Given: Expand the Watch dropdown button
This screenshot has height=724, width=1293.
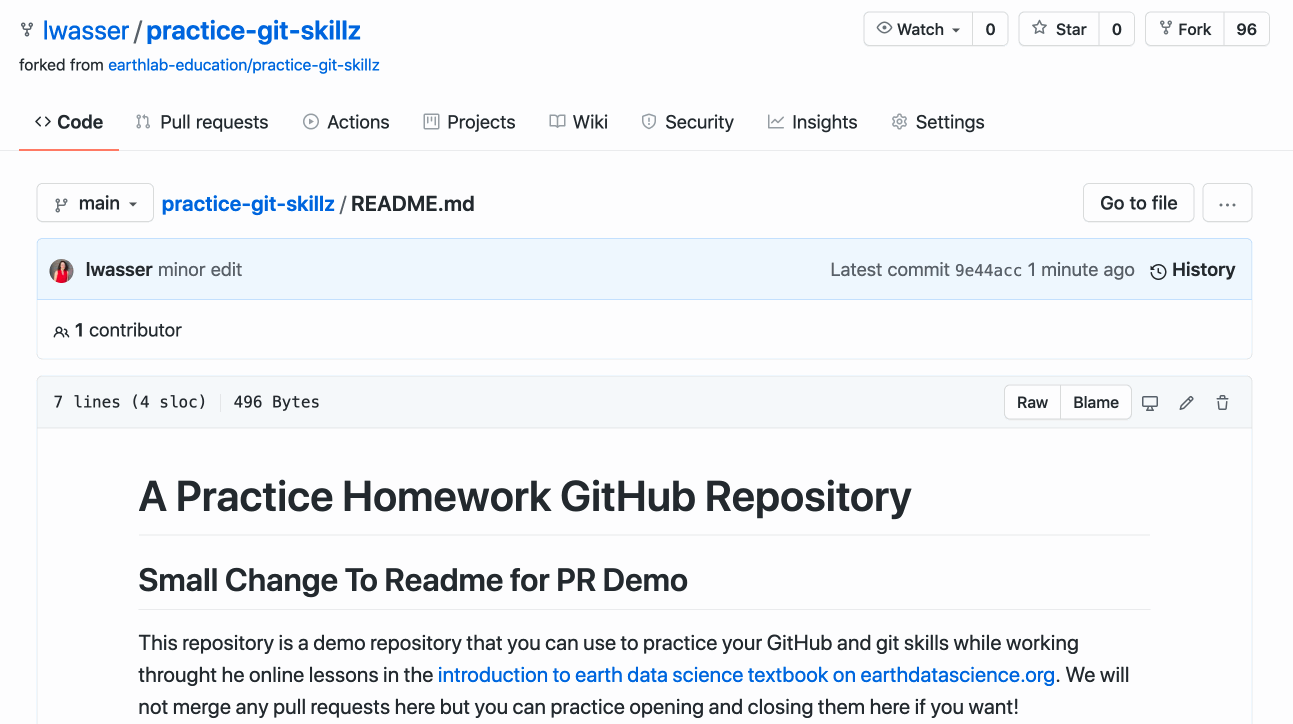Looking at the screenshot, I should tap(917, 29).
